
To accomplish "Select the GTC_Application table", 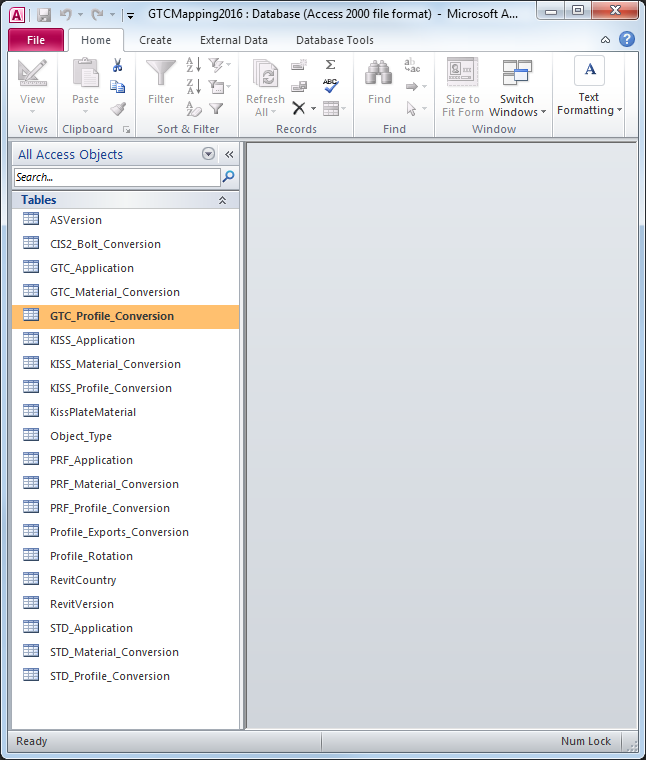I will pos(126,268).
